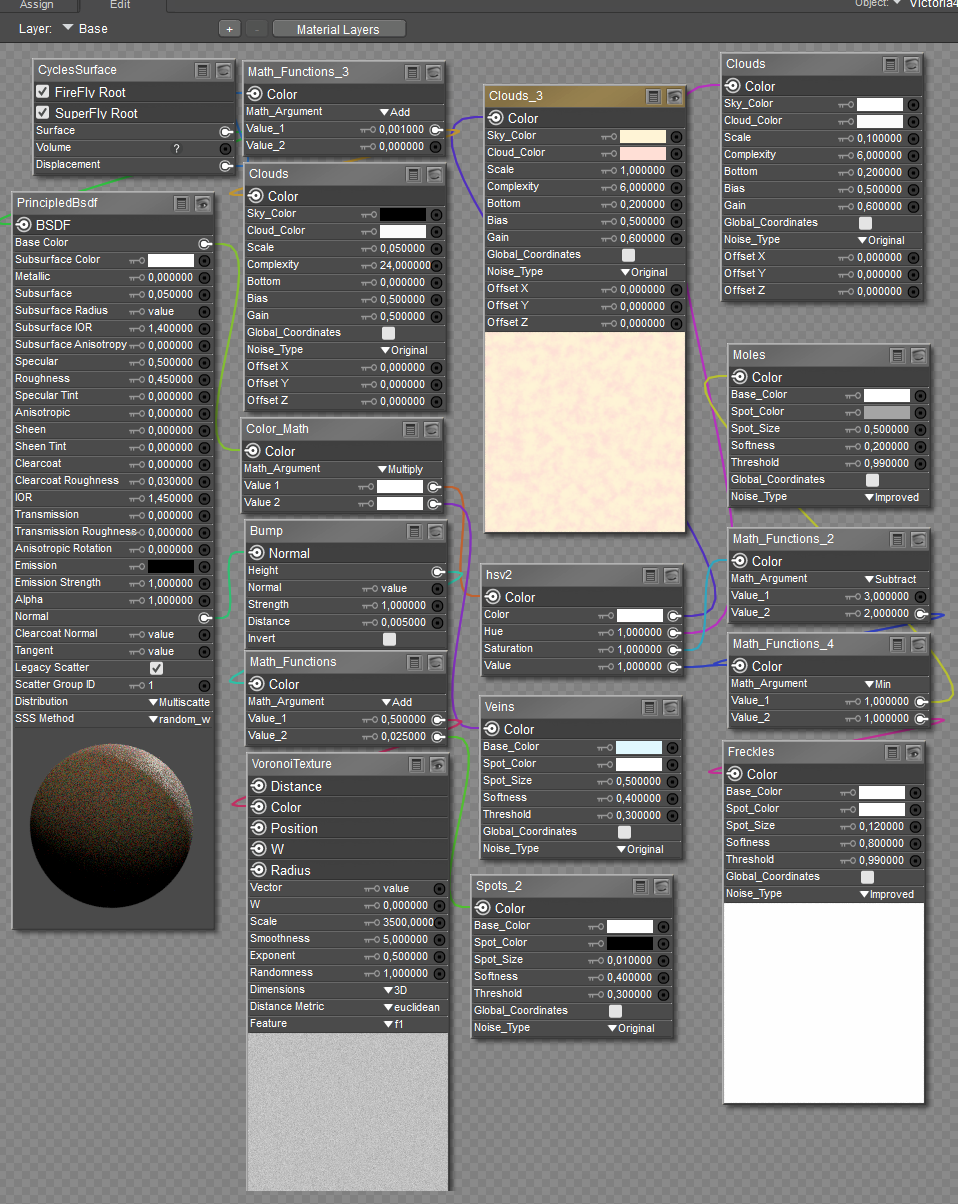
Task: Enable Global_Coordinates in the Clouds_3 node
Action: 628,255
